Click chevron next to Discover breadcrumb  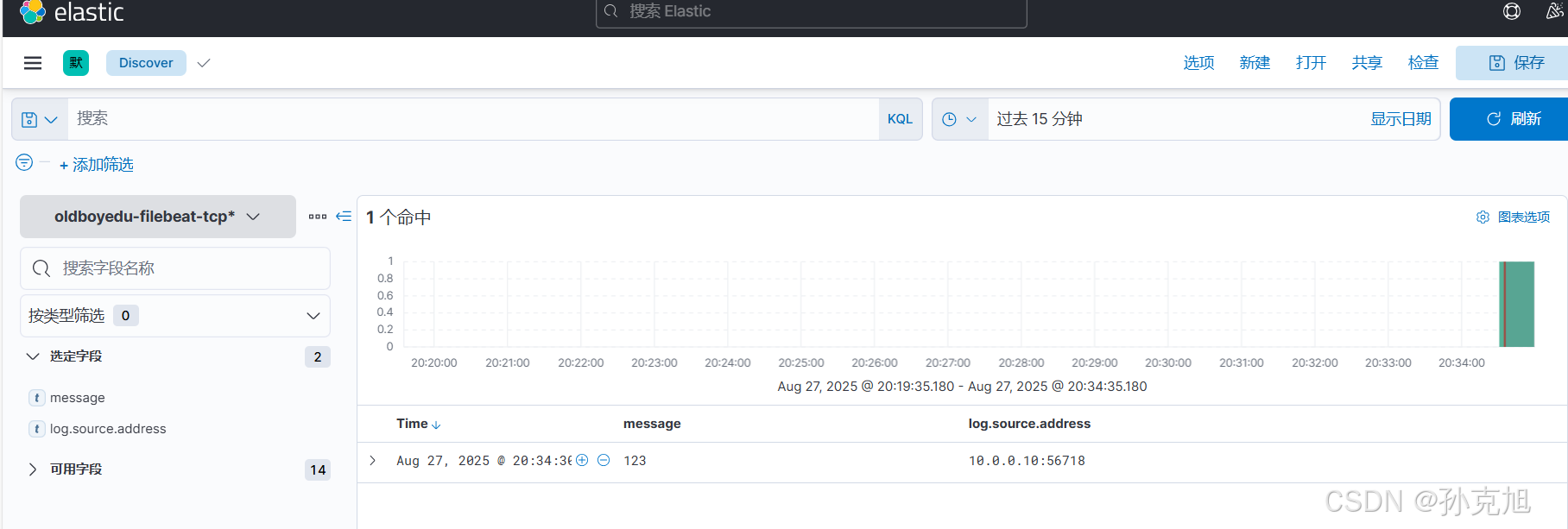pos(204,63)
